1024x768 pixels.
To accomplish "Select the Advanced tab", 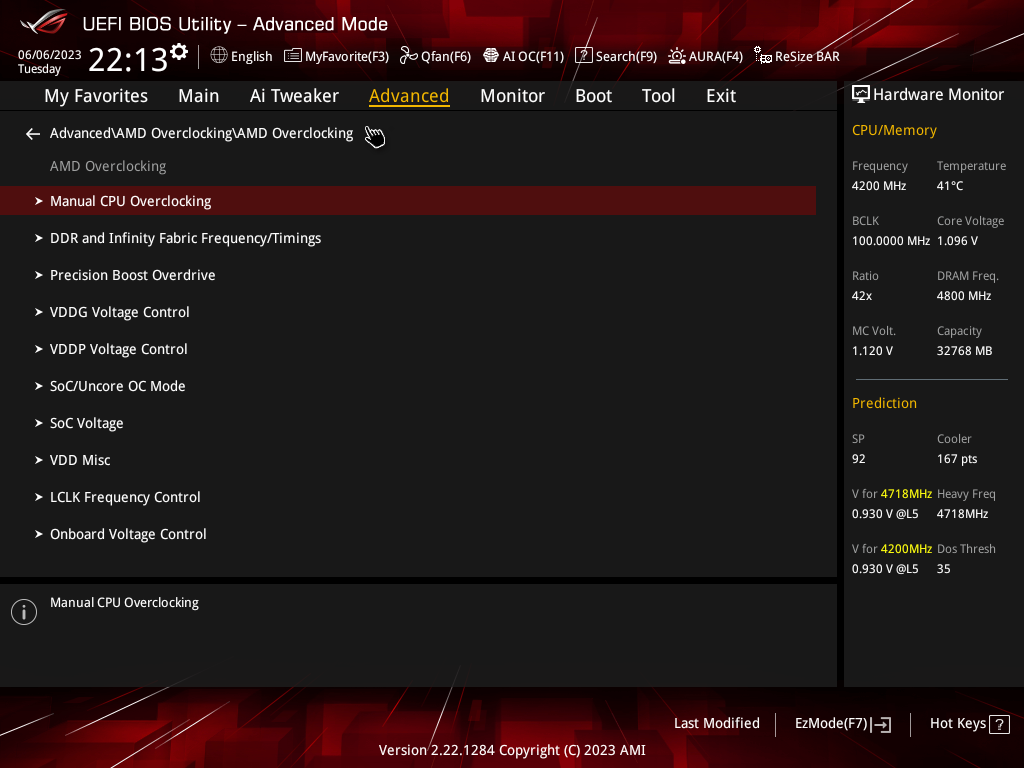I will pyautogui.click(x=409, y=96).
